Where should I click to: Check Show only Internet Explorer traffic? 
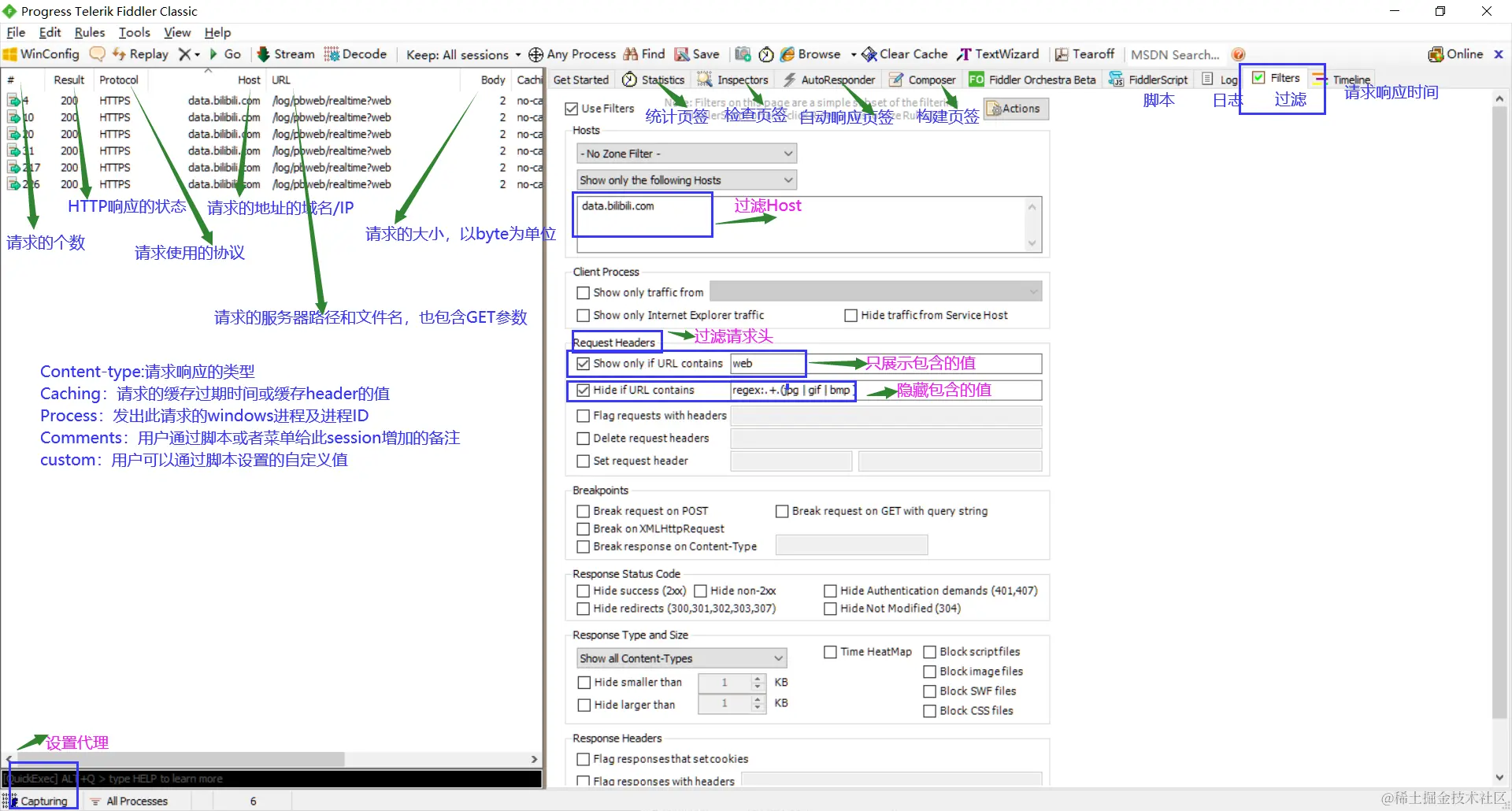coord(584,316)
